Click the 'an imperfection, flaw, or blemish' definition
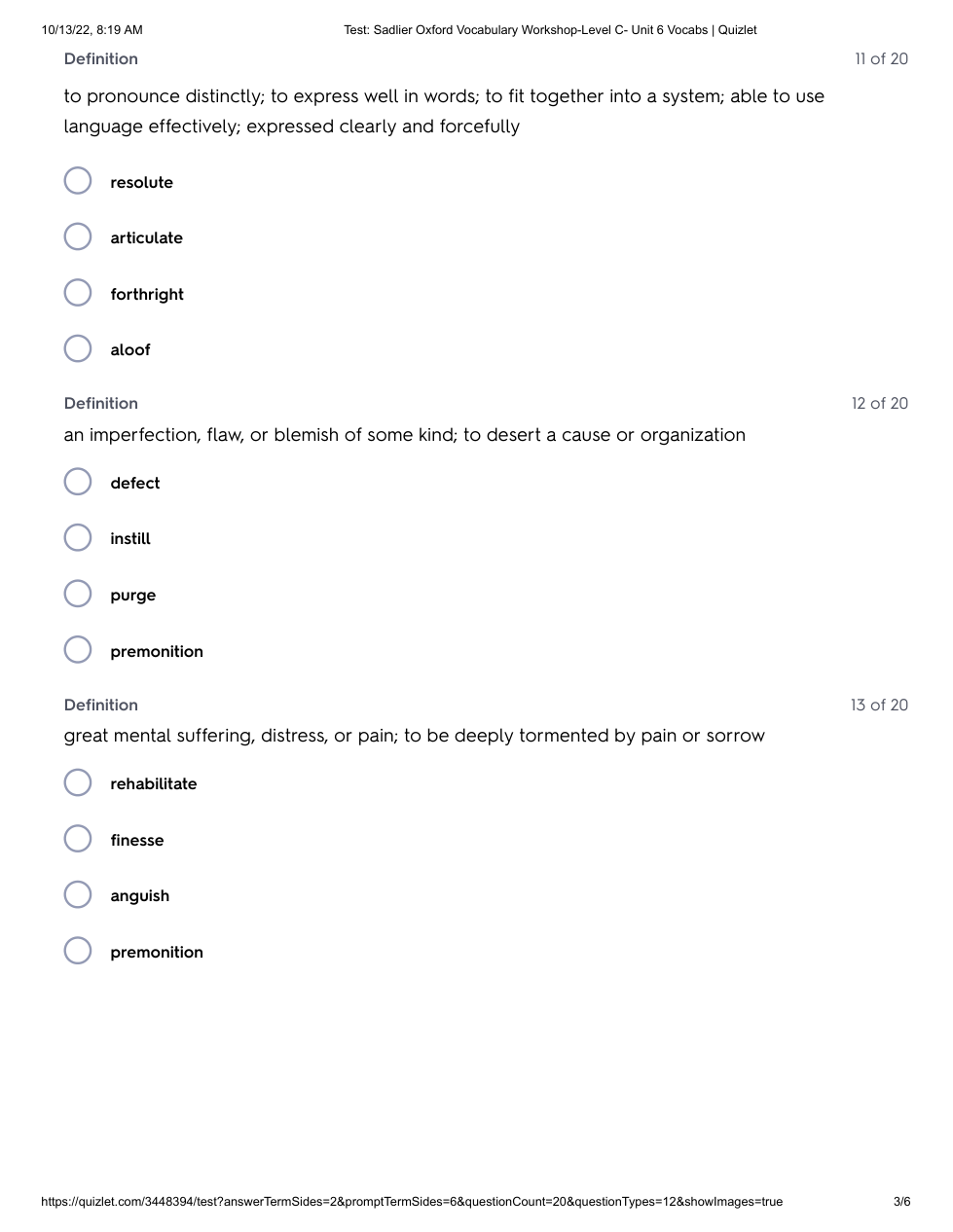 pos(404,435)
